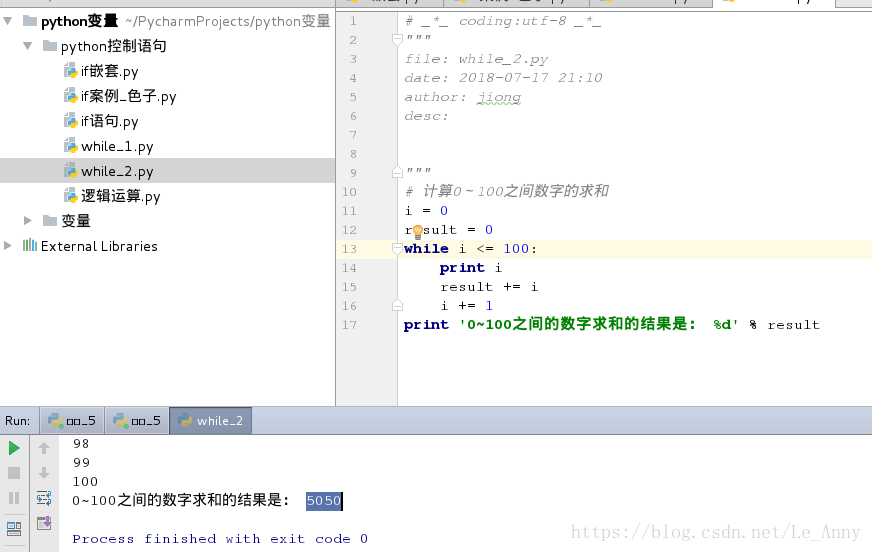Click 'author: jiong' comment line

coord(463,97)
